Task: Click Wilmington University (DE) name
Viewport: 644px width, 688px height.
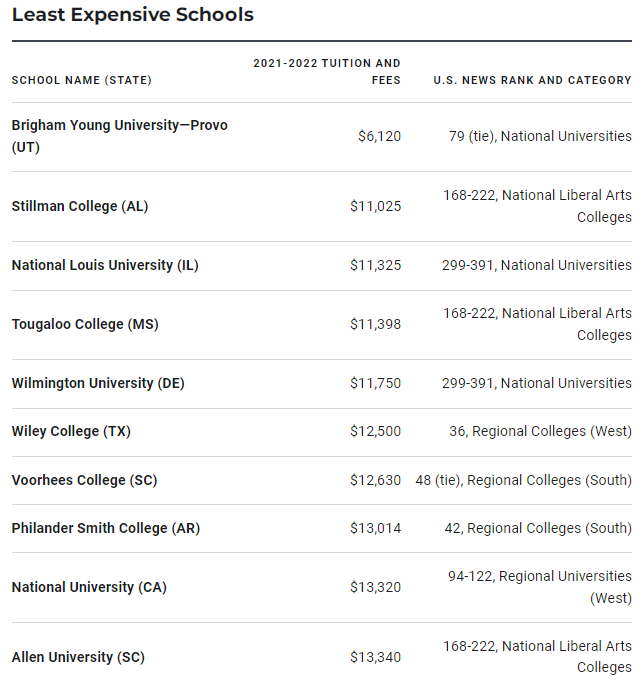Action: click(x=98, y=383)
